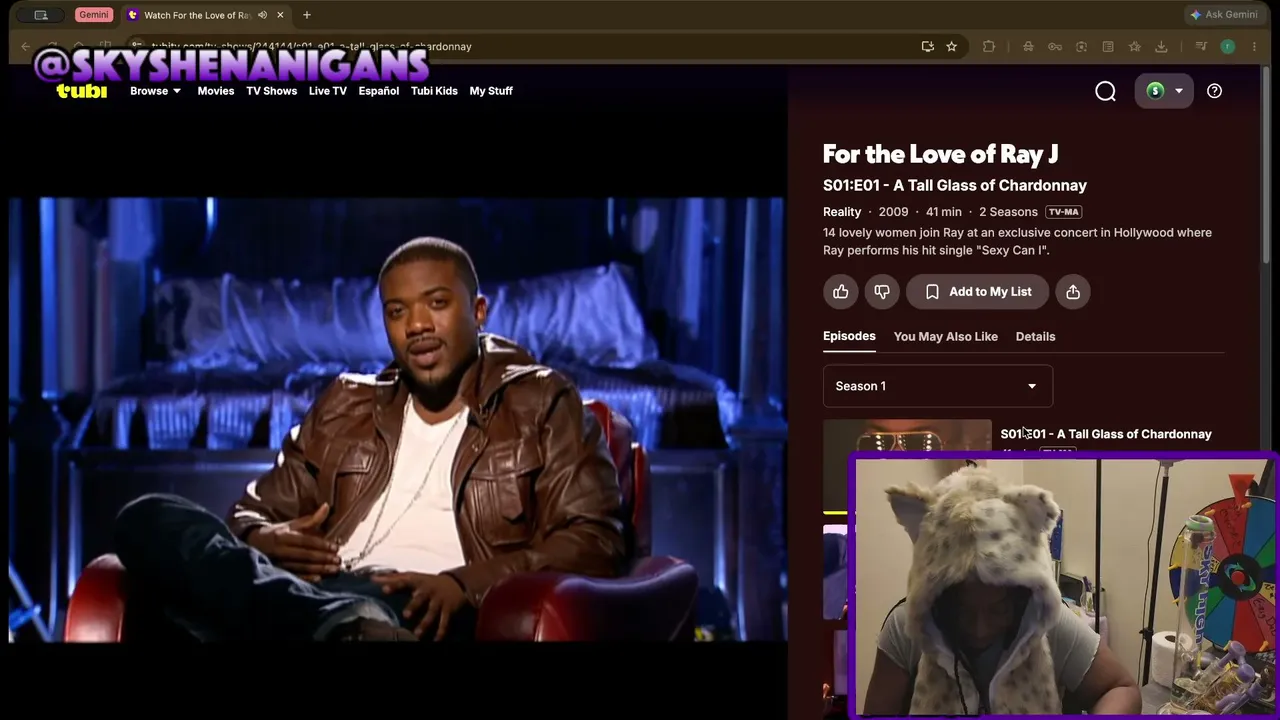1280x720 pixels.
Task: Select the Episodes tab
Action: [849, 336]
